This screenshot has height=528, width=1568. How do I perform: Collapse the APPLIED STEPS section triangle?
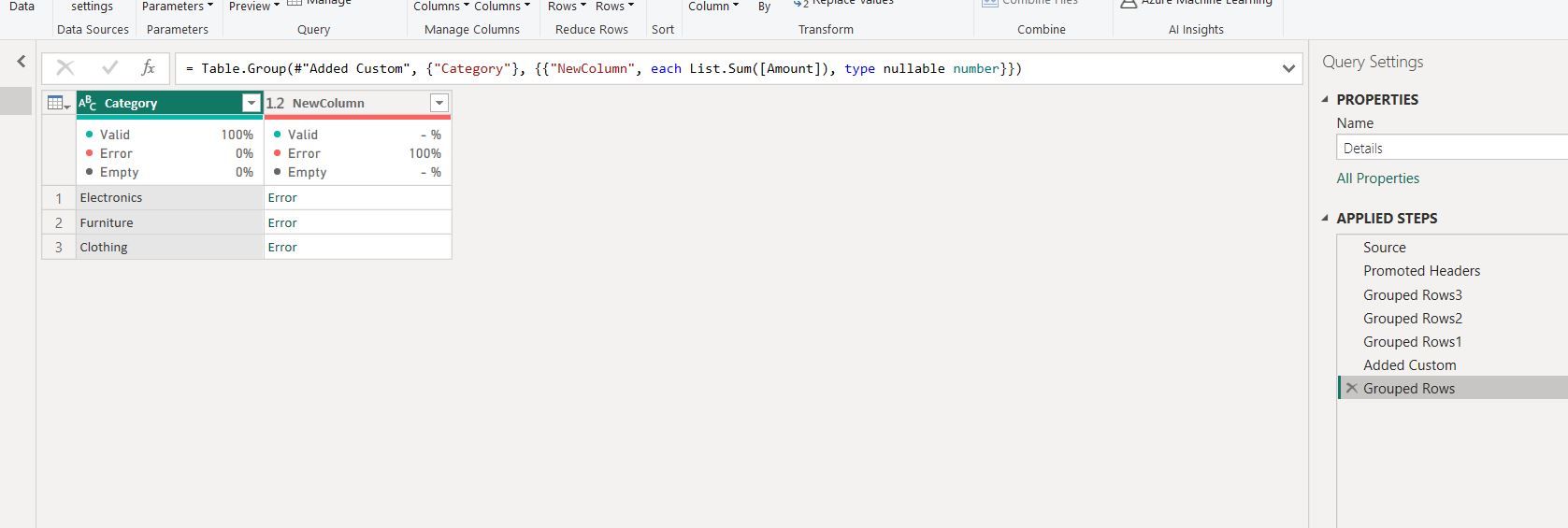click(1326, 218)
